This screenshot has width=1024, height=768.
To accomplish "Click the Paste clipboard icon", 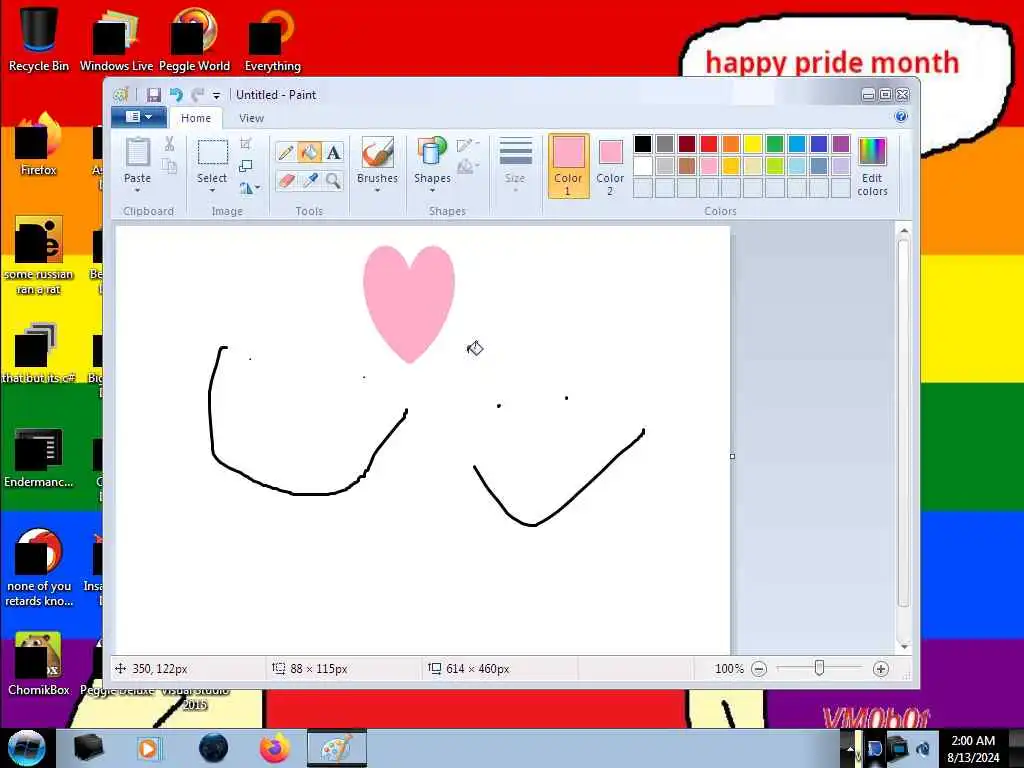I will click(137, 153).
